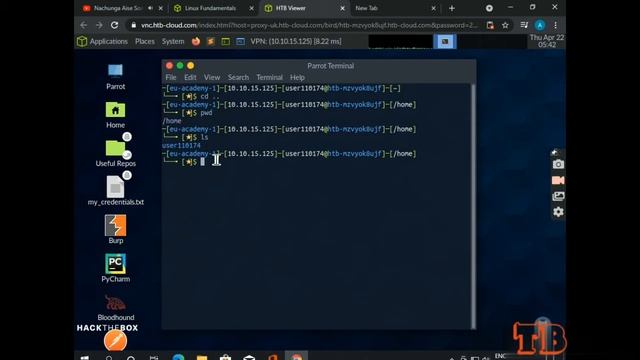This screenshot has width=640, height=360.
Task: Open the terminal Help menu
Action: [297, 77]
